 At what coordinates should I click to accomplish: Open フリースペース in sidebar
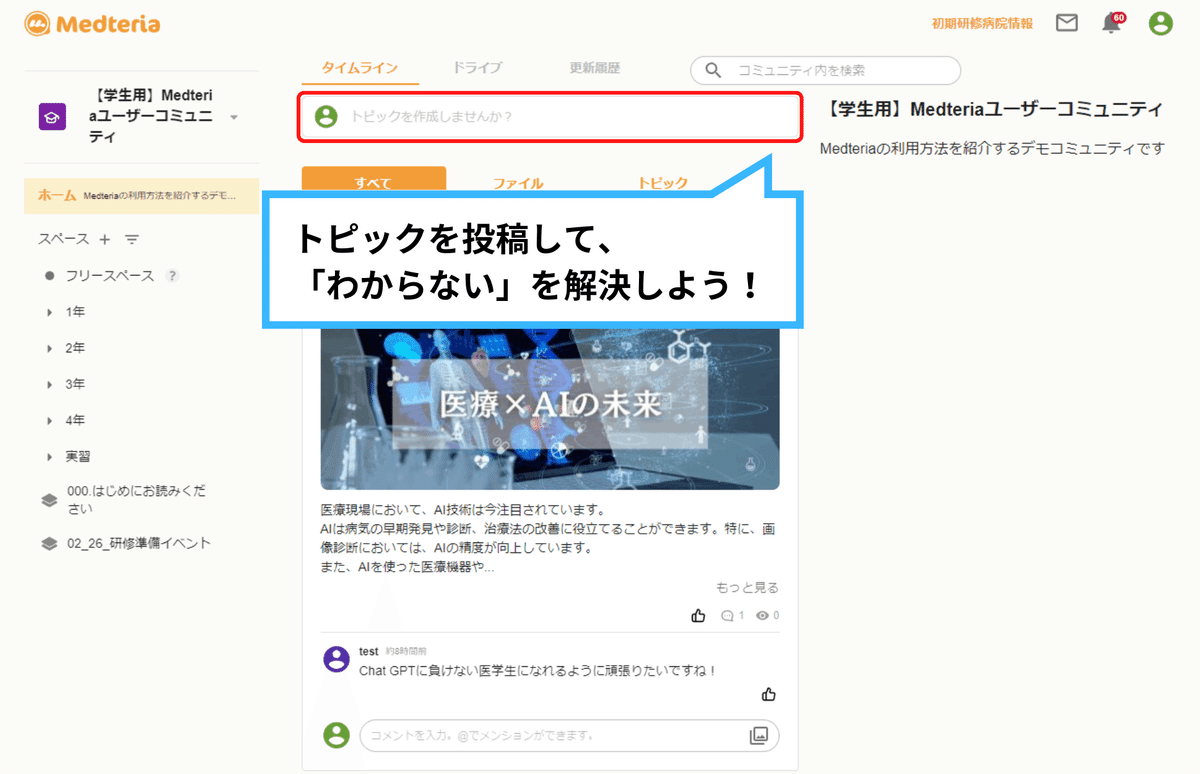110,275
